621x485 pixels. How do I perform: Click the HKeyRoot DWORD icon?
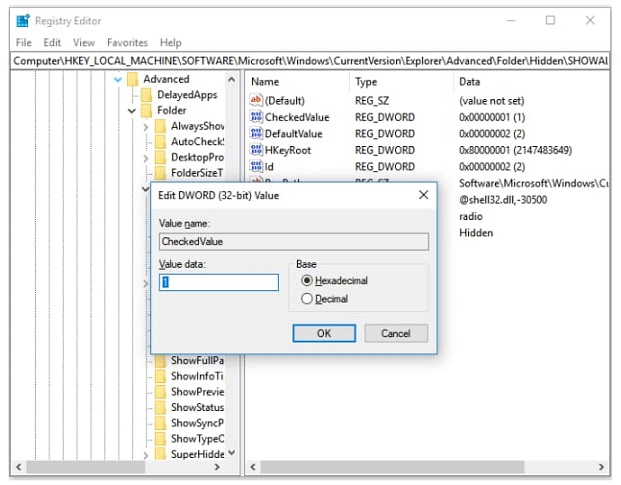(256, 150)
